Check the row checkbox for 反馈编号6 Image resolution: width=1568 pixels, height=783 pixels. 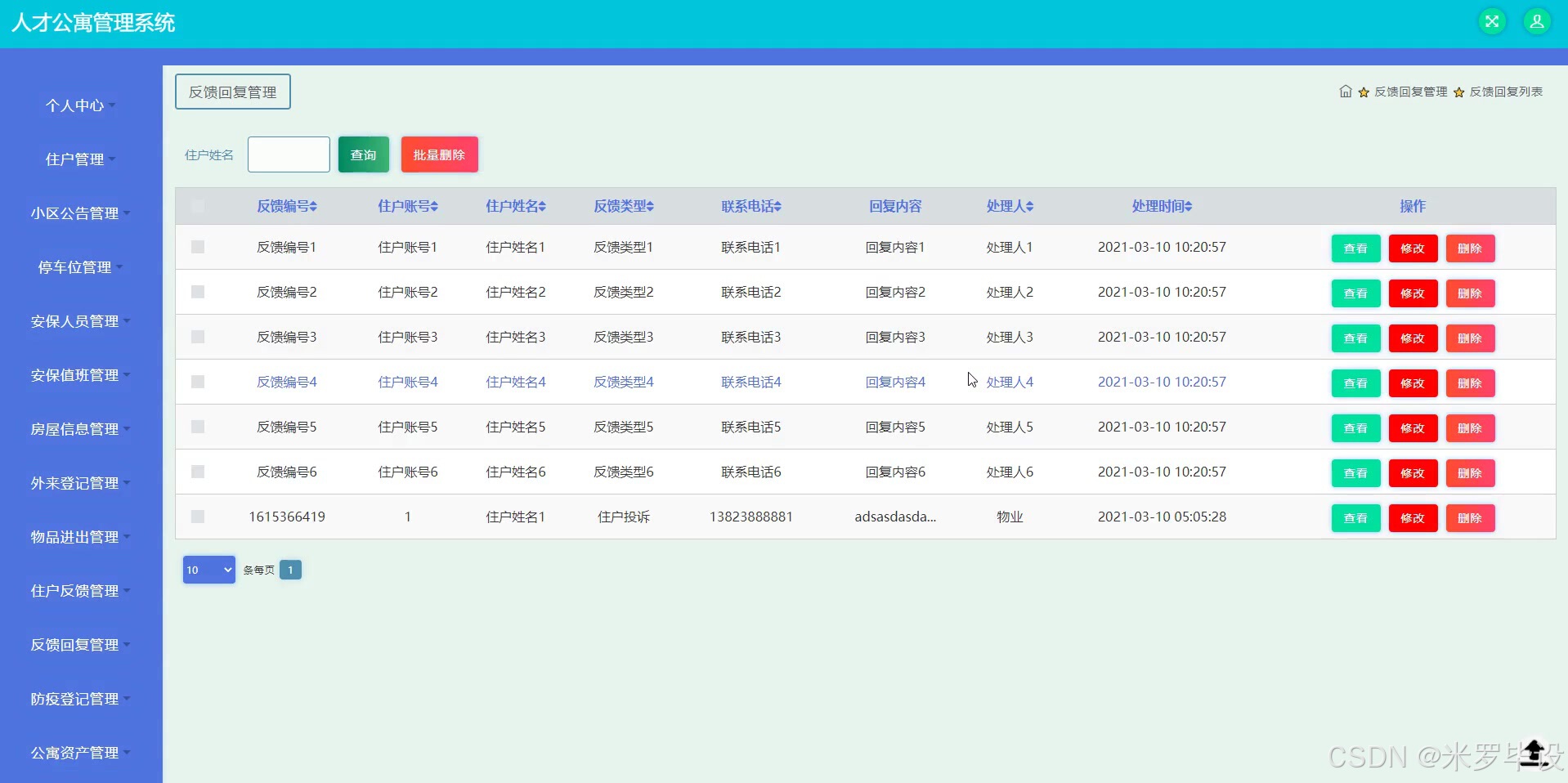(198, 472)
